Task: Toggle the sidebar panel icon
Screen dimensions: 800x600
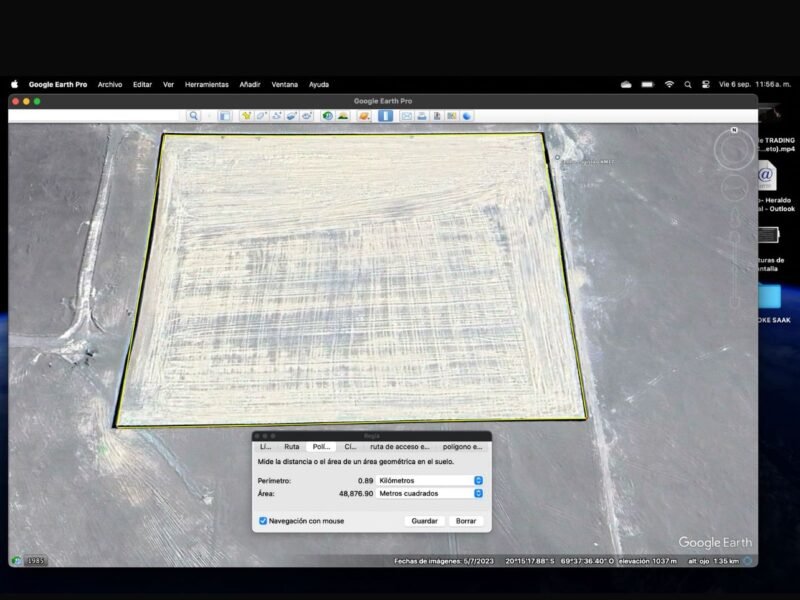Action: click(225, 116)
